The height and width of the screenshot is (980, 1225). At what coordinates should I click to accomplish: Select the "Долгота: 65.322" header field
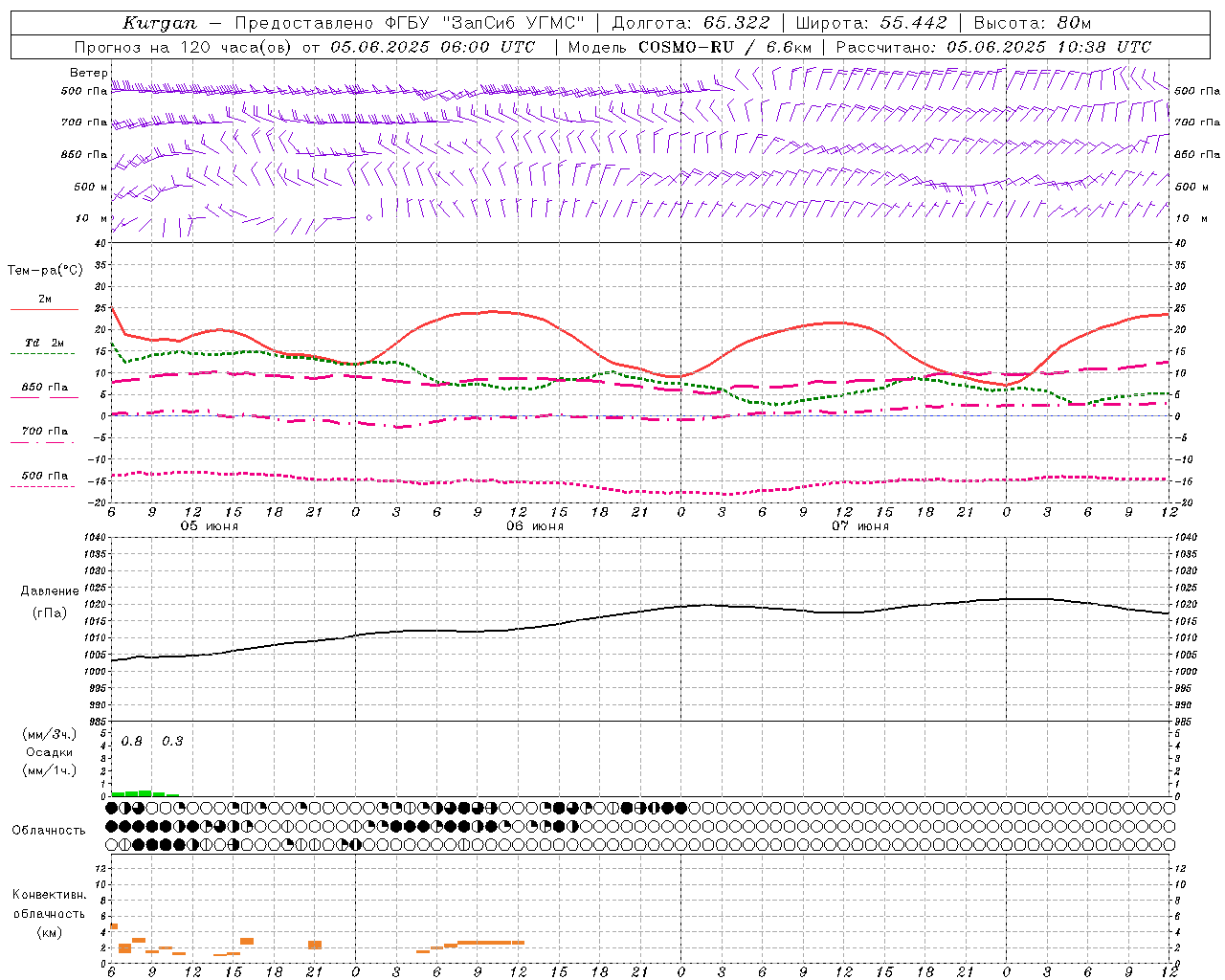pos(691,23)
